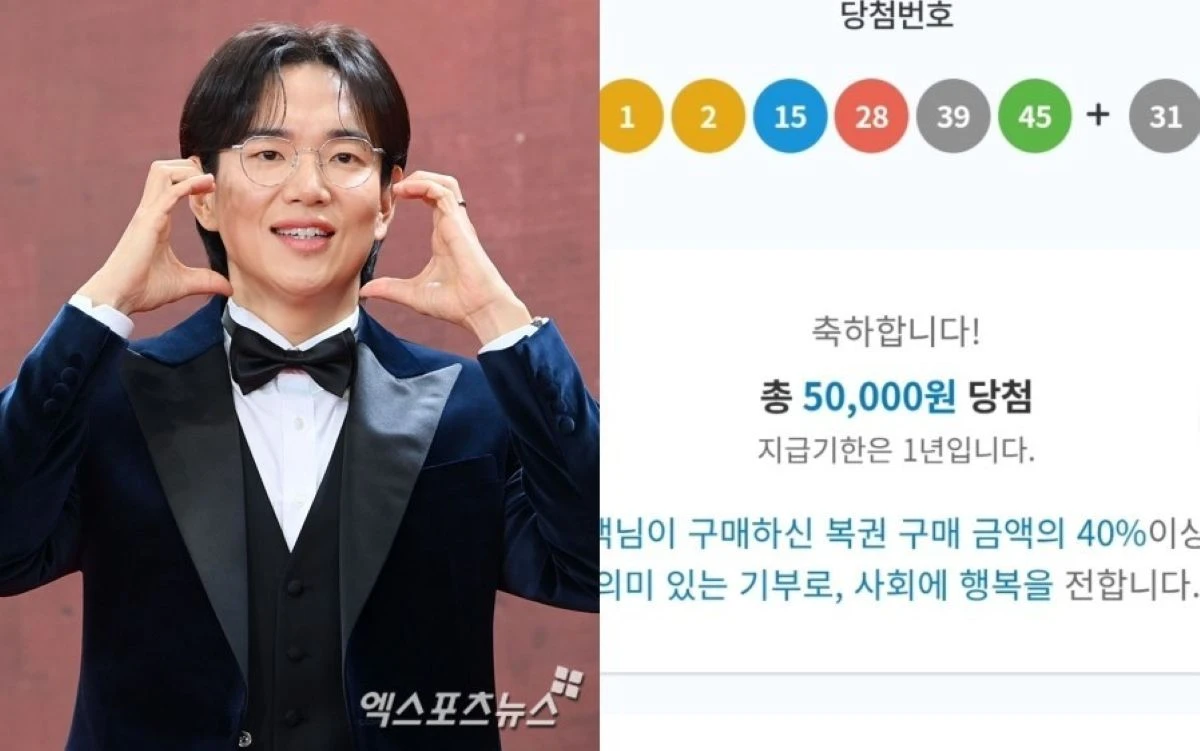Image resolution: width=1200 pixels, height=751 pixels.
Task: Select the blue ball number 15
Action: (x=790, y=117)
